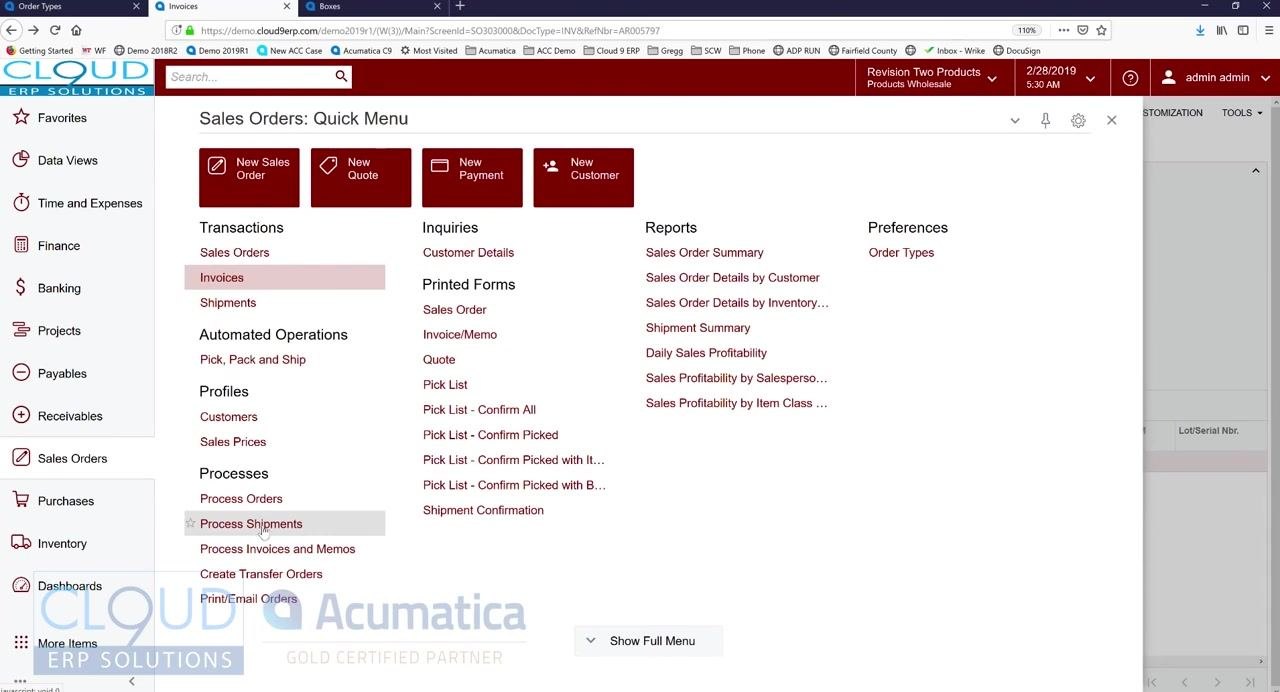Expand the quick menu chevron dropdown
The image size is (1280, 692).
[1015, 121]
